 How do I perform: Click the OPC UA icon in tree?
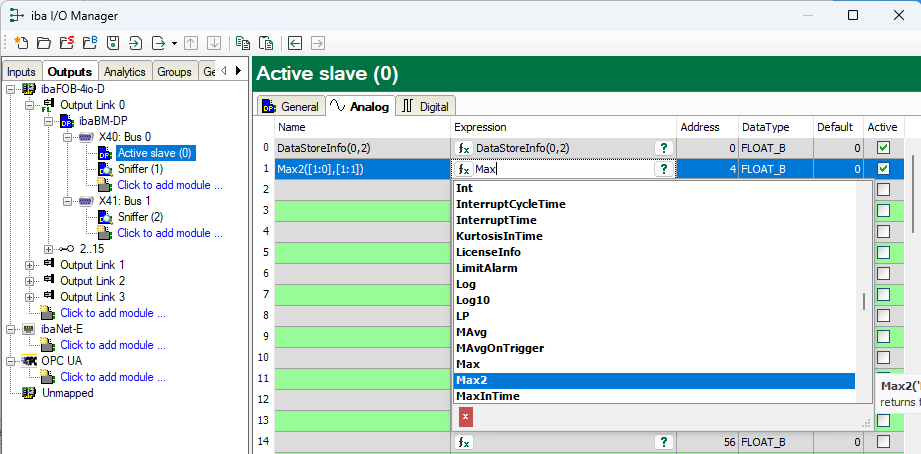pos(29,361)
